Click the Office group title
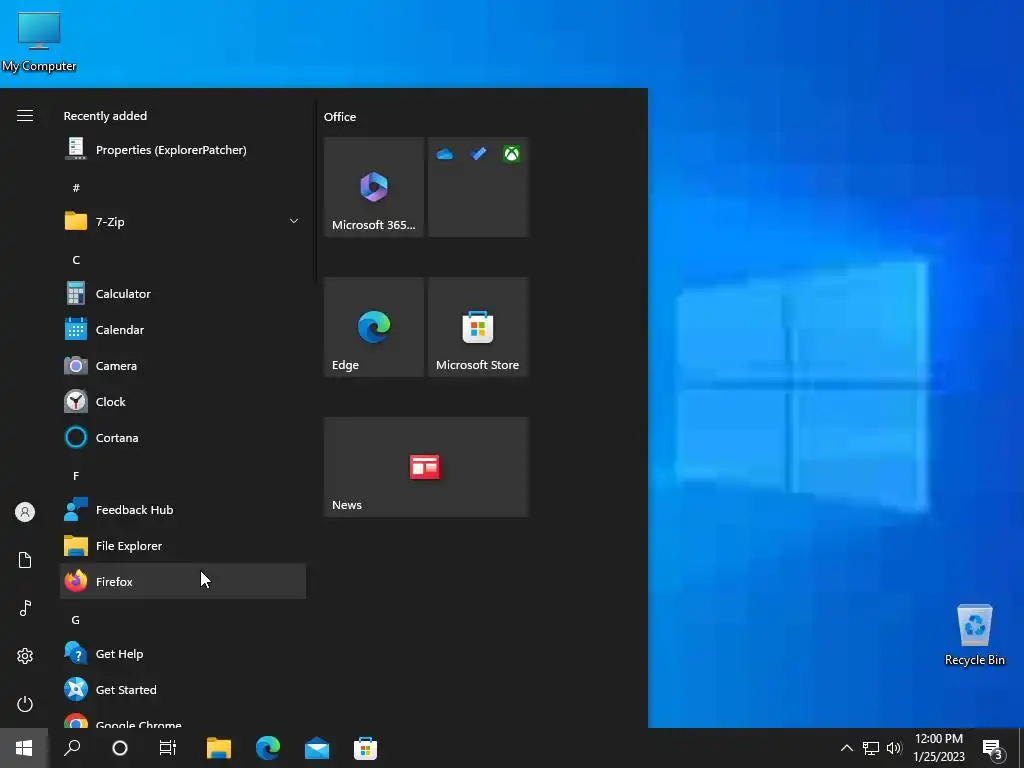The height and width of the screenshot is (768, 1024). click(340, 117)
